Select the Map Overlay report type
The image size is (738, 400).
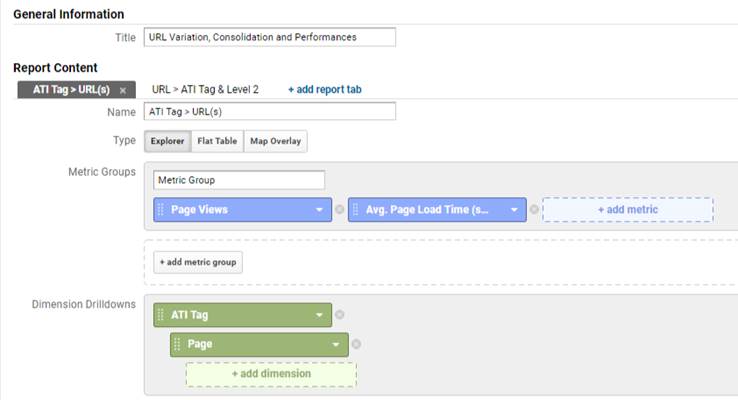[275, 141]
